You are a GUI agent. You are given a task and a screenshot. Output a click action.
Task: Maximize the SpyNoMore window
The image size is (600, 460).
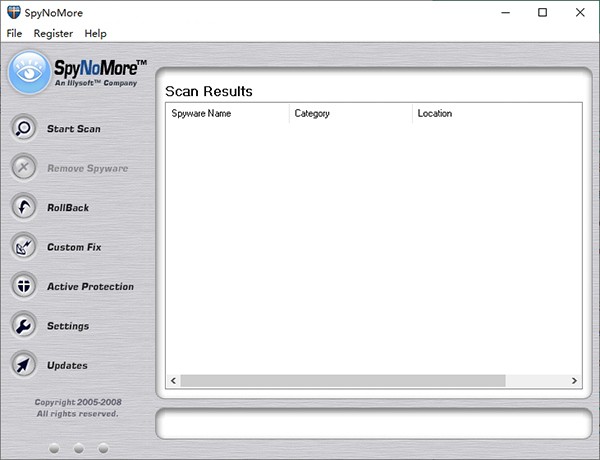click(x=542, y=13)
